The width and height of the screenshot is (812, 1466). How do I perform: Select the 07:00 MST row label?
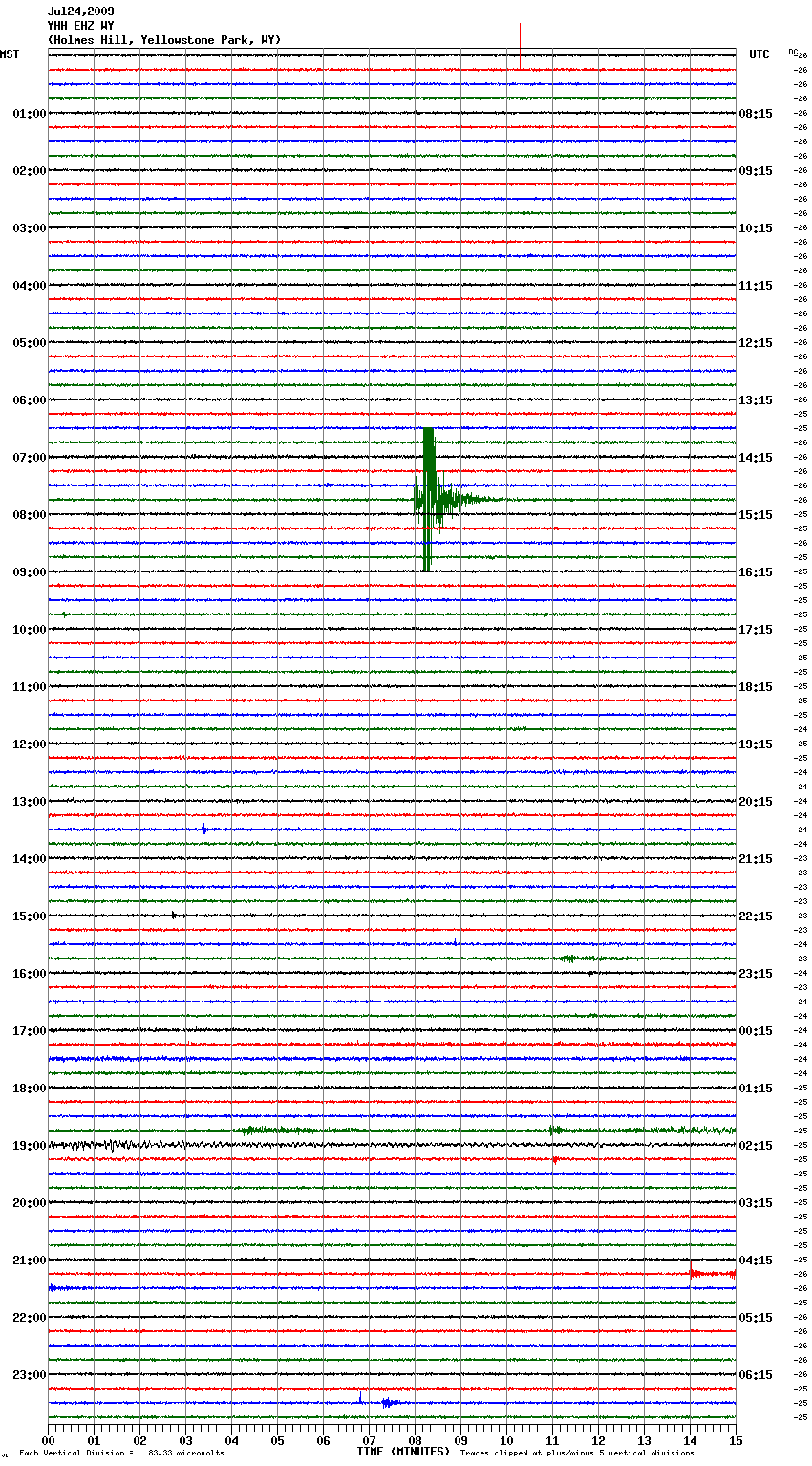pos(30,457)
